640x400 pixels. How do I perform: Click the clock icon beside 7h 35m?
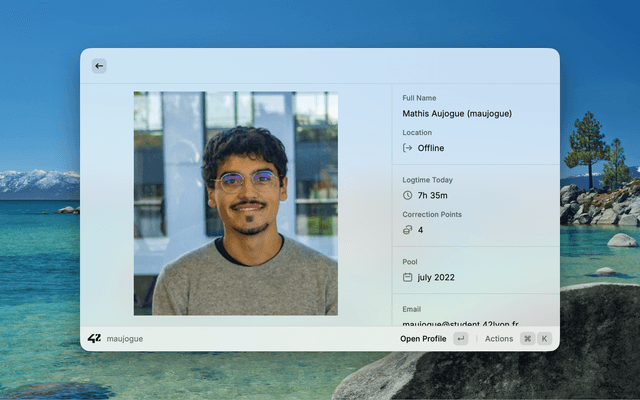click(x=407, y=196)
